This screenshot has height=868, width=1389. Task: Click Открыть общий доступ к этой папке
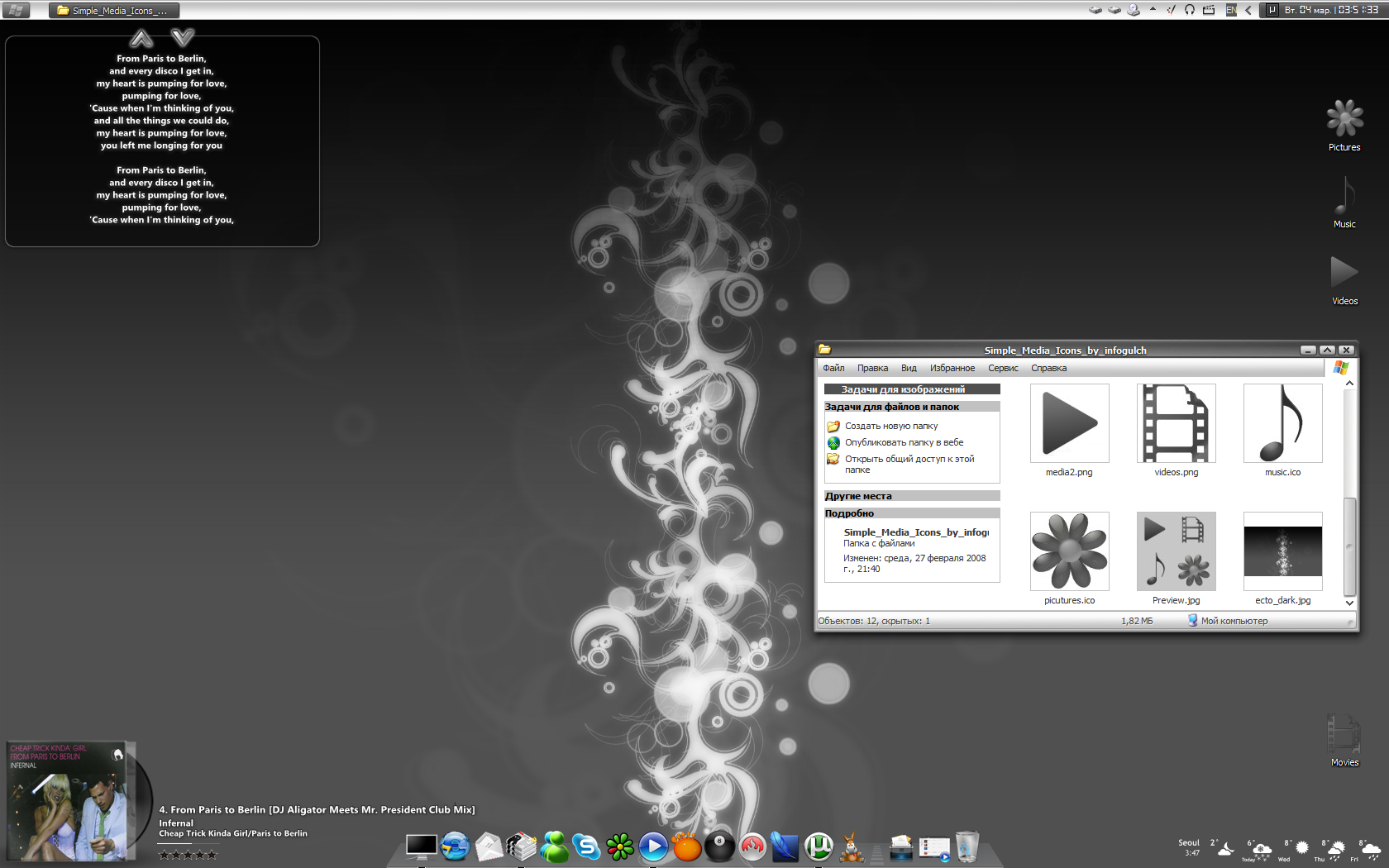[x=909, y=464]
